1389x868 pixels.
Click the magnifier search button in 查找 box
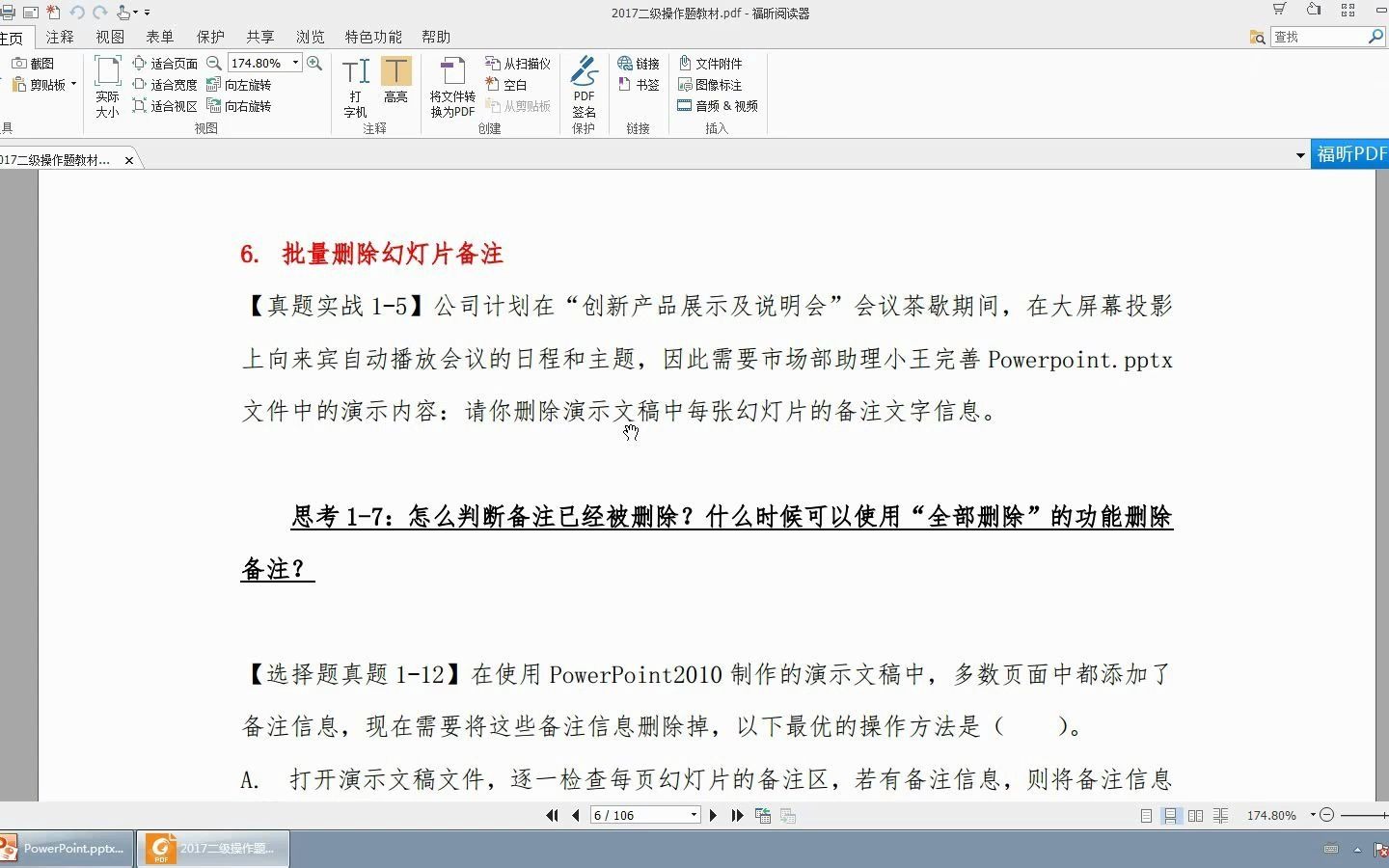(x=1376, y=36)
